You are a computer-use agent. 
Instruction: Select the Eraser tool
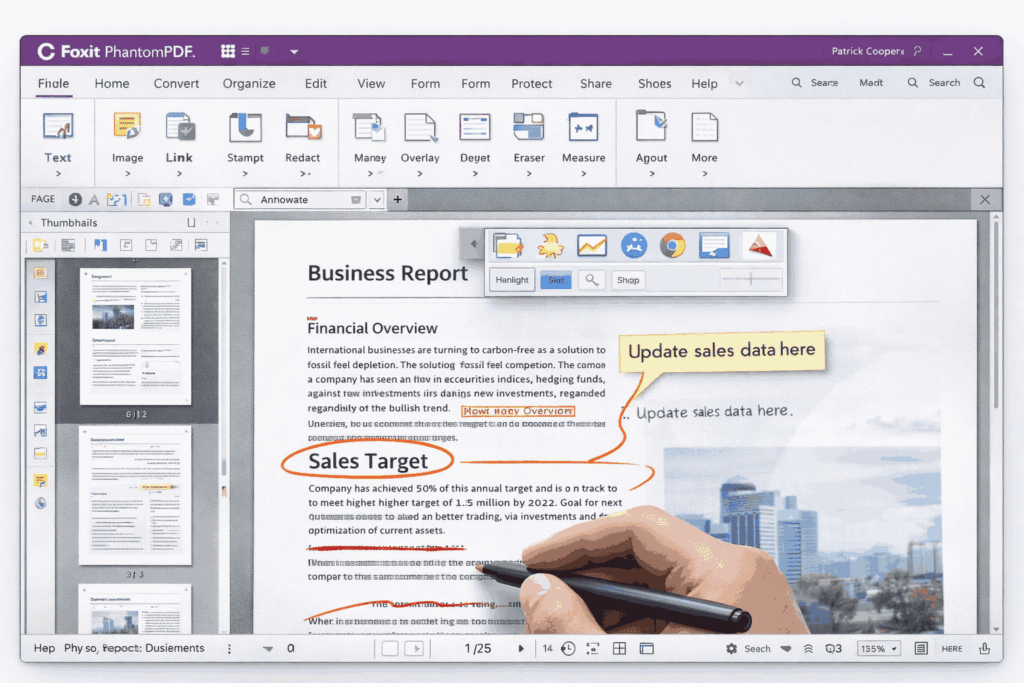pos(529,135)
